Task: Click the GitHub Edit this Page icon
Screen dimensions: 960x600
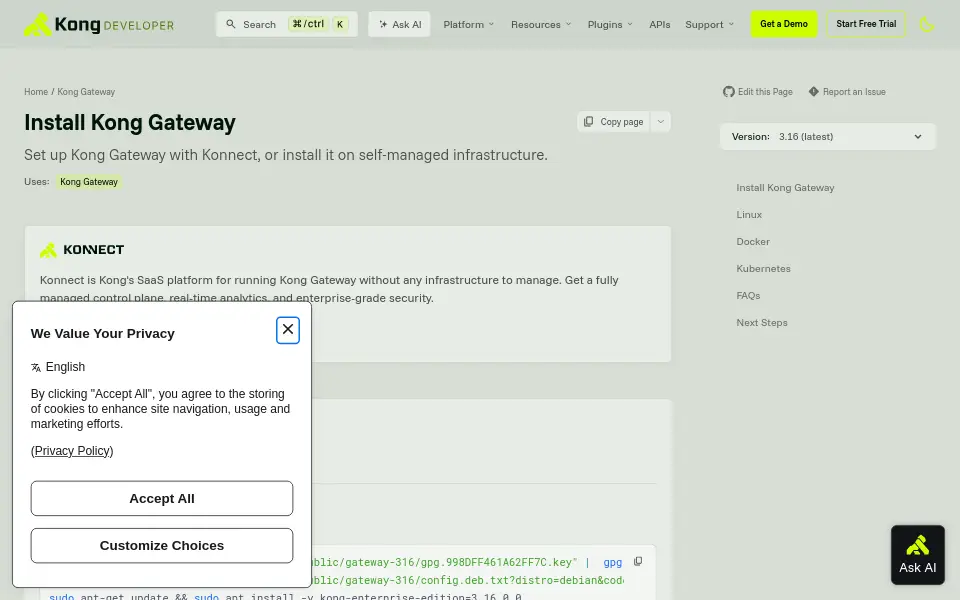Action: coord(729,92)
